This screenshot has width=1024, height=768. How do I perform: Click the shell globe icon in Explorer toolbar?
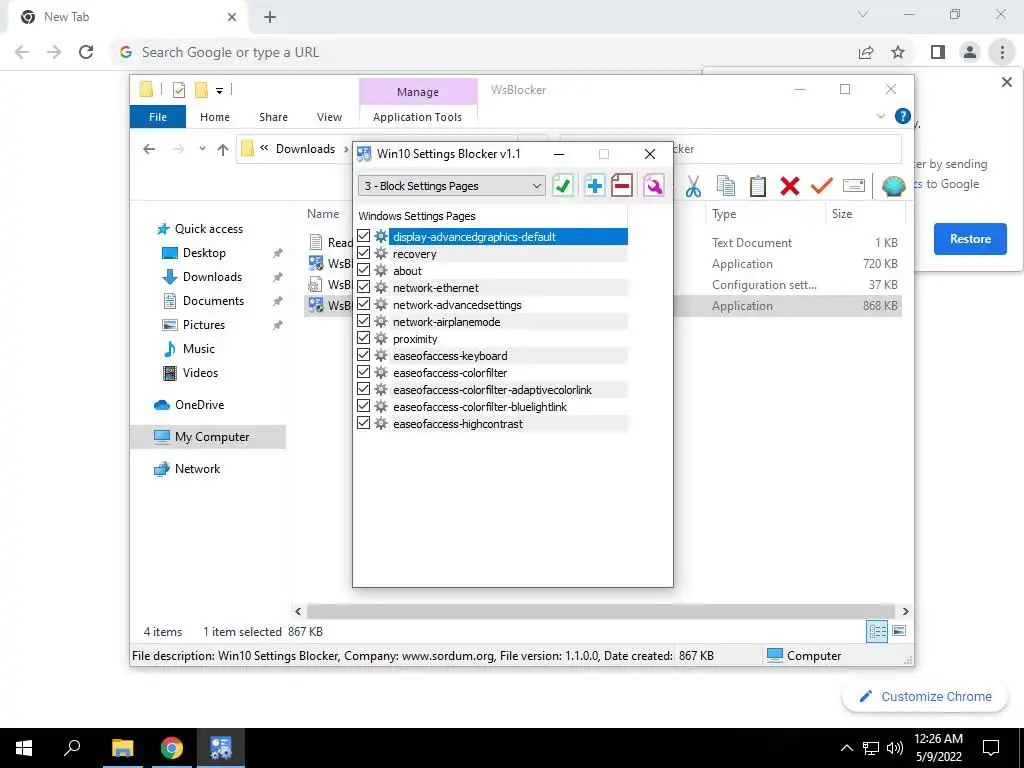click(893, 186)
